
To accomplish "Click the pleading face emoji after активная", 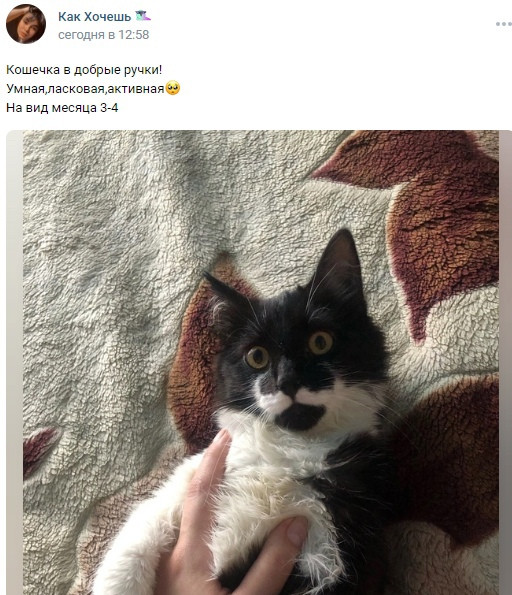I will pos(173,88).
